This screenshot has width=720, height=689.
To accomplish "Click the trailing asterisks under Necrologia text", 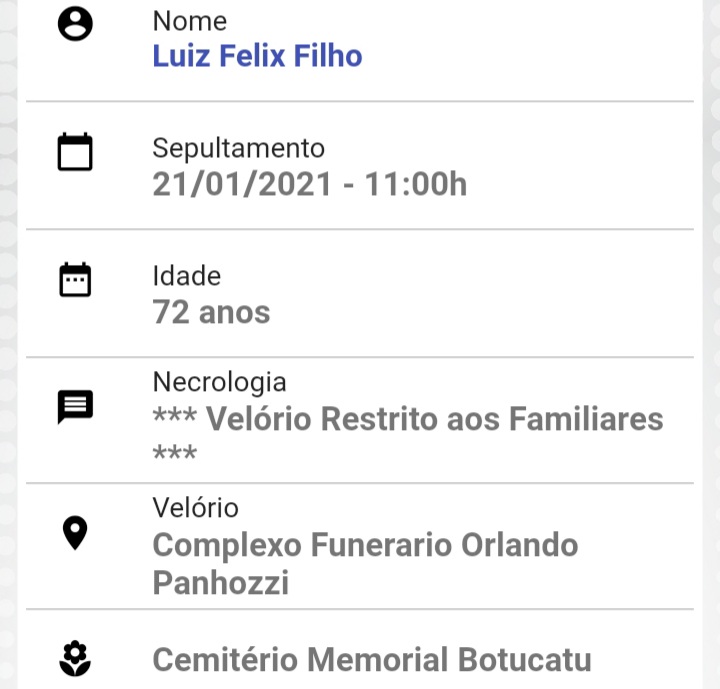I will click(174, 452).
